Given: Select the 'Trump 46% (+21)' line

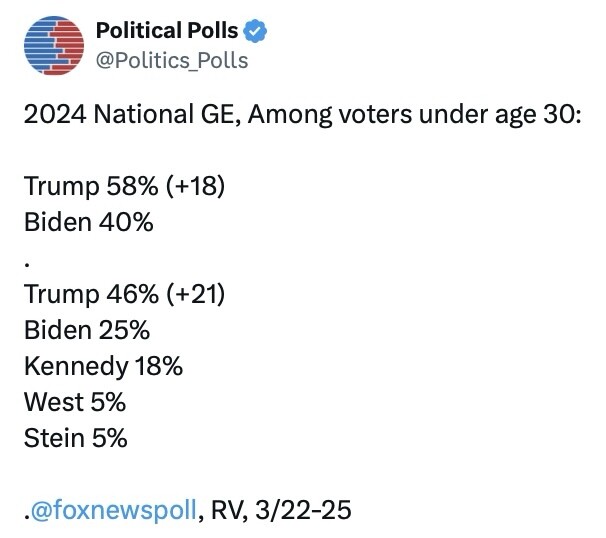Looking at the screenshot, I should [124, 294].
